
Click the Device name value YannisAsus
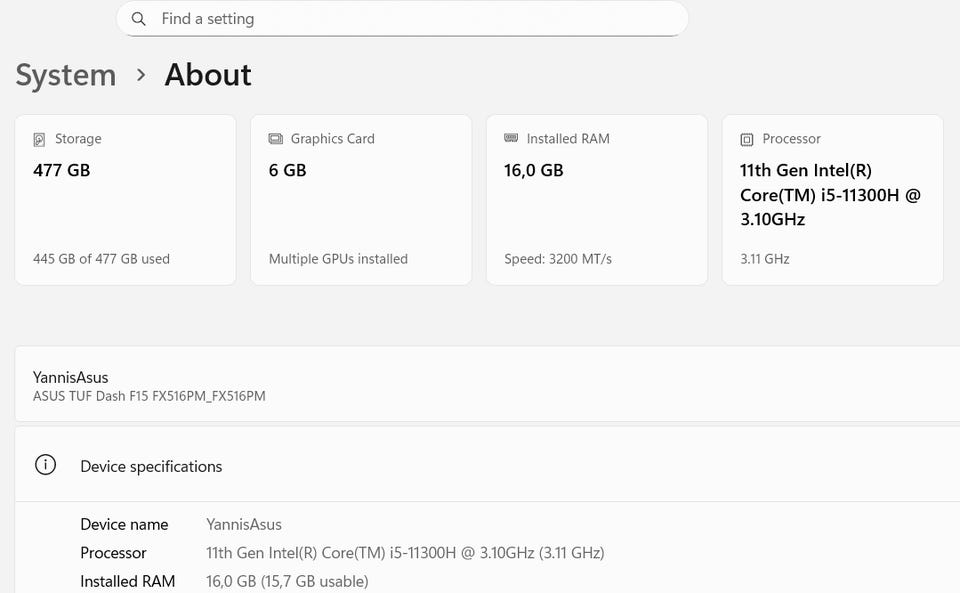244,524
